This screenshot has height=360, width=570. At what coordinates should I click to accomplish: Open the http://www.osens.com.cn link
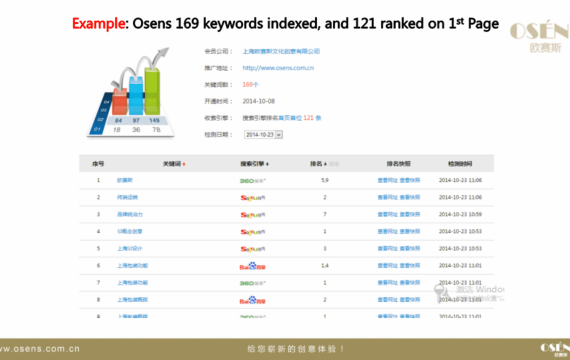278,68
